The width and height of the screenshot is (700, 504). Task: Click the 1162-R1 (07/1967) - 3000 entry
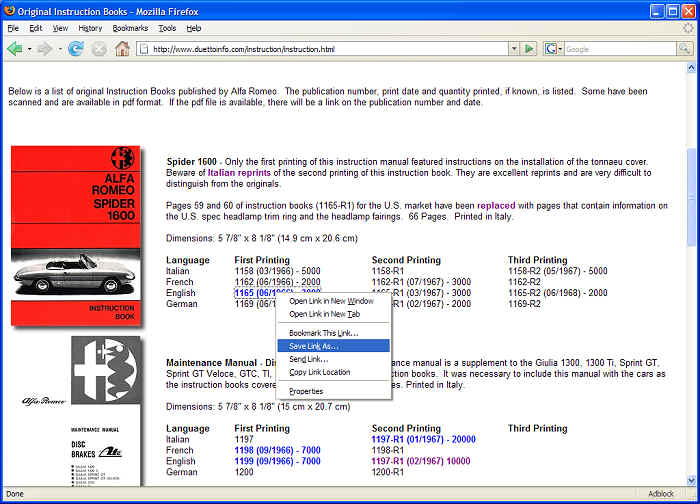tap(421, 282)
